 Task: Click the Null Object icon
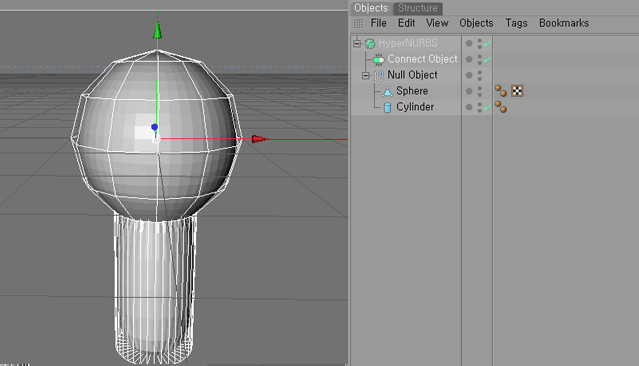(x=379, y=75)
